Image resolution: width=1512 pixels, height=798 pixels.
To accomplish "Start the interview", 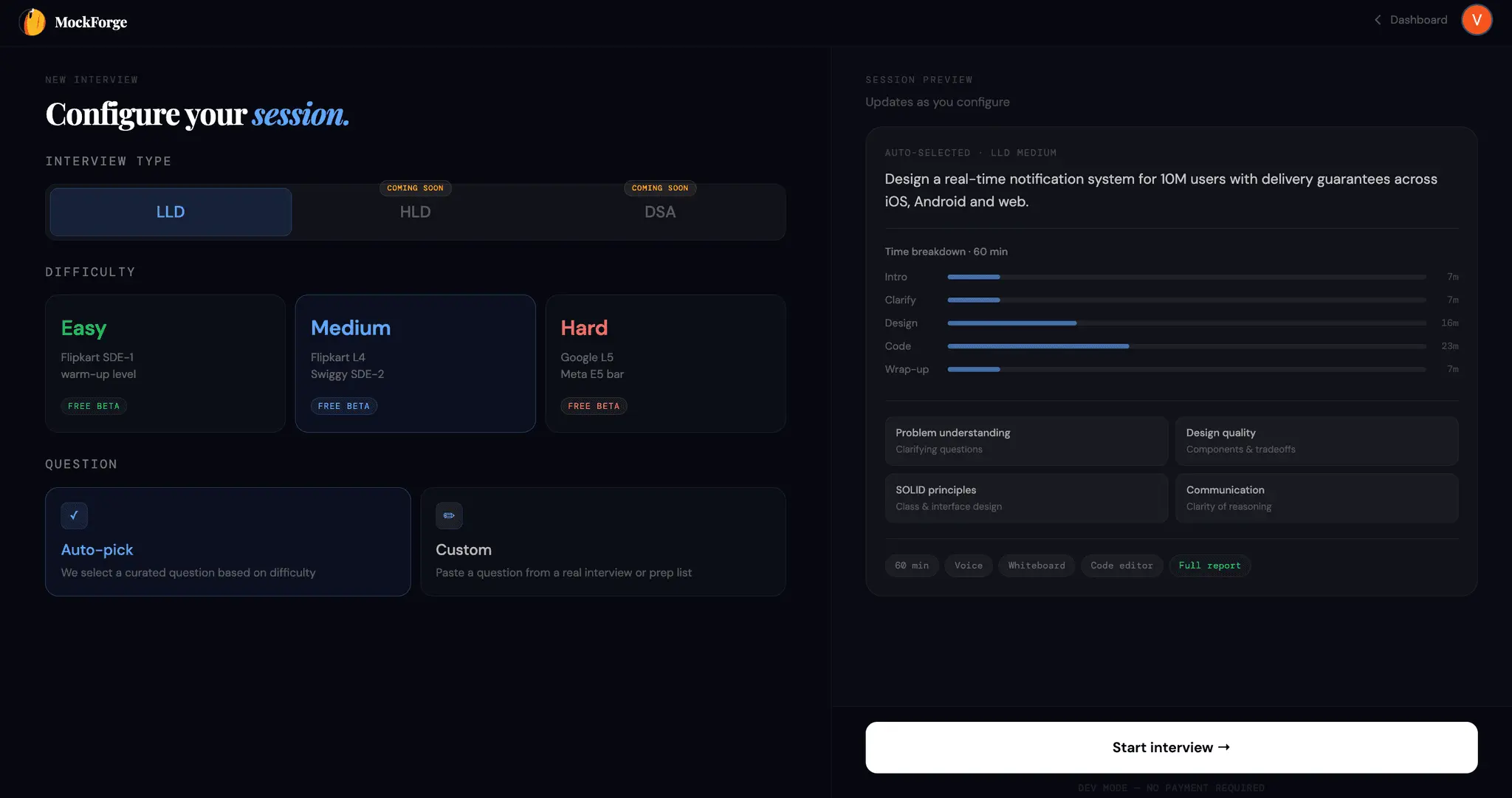I will click(x=1171, y=747).
